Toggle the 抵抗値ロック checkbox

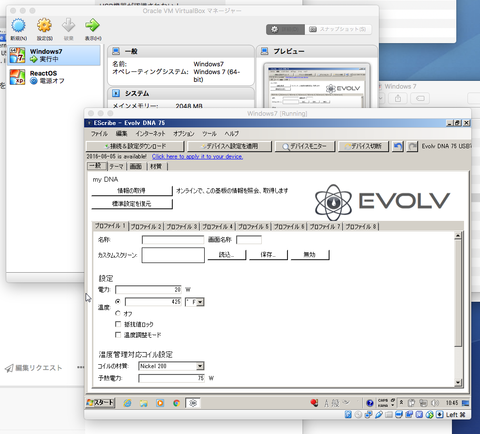pos(118,324)
